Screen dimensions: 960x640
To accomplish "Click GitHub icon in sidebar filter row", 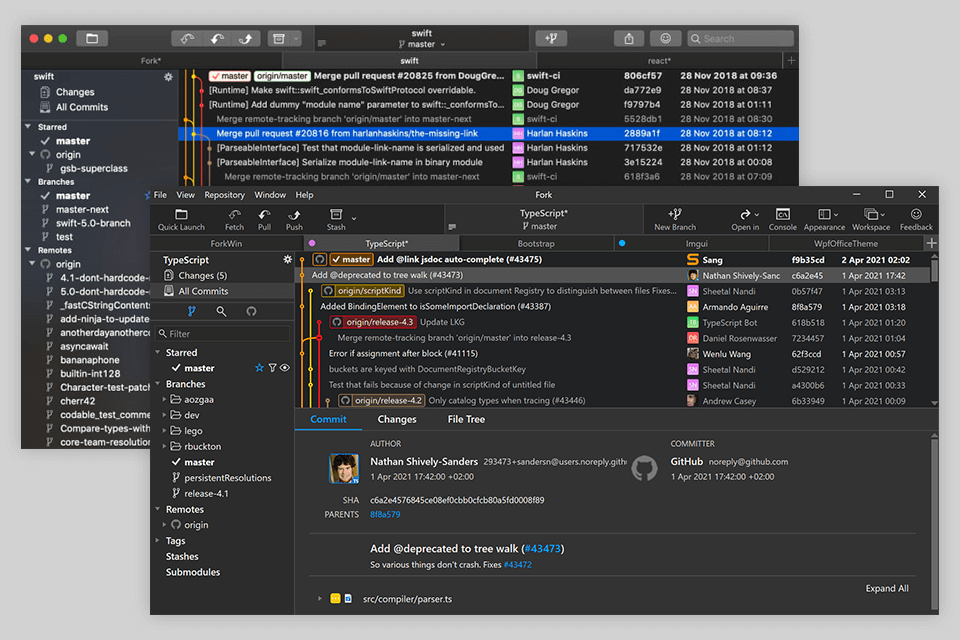I will pyautogui.click(x=251, y=311).
